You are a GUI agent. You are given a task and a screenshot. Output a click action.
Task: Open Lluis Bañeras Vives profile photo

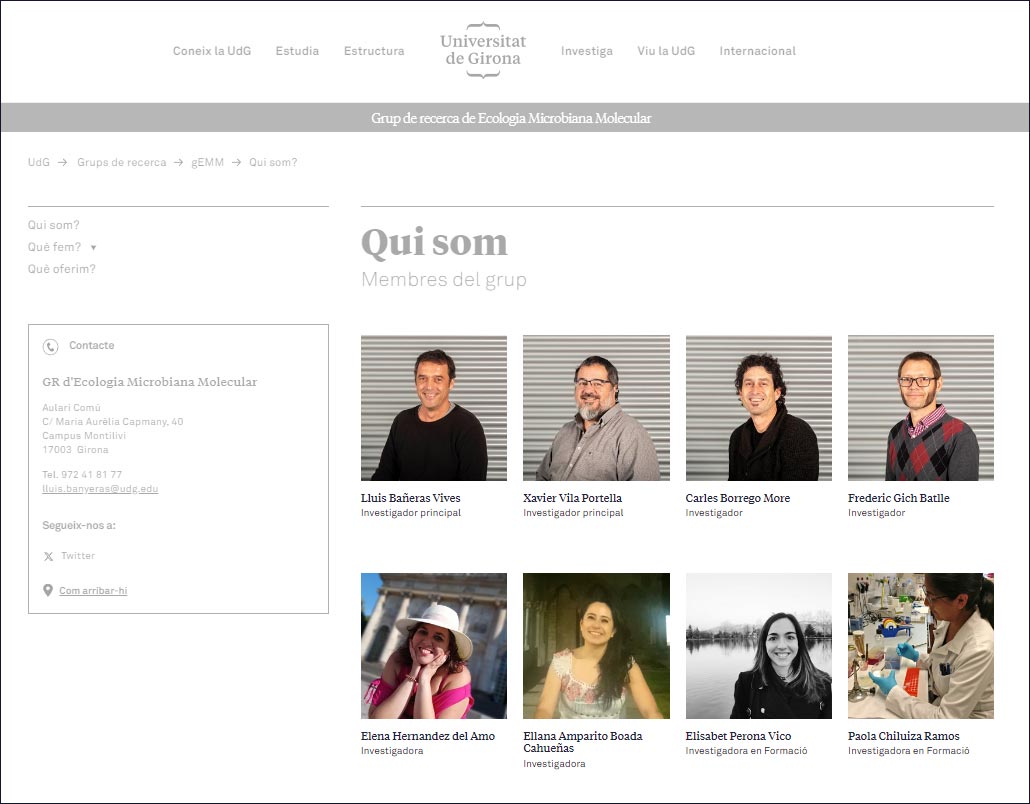pos(433,408)
